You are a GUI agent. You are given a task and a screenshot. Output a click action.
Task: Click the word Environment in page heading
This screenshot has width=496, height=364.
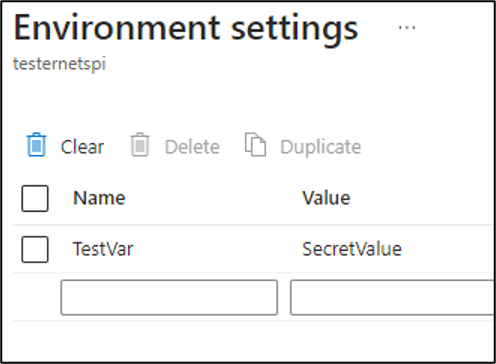[117, 28]
